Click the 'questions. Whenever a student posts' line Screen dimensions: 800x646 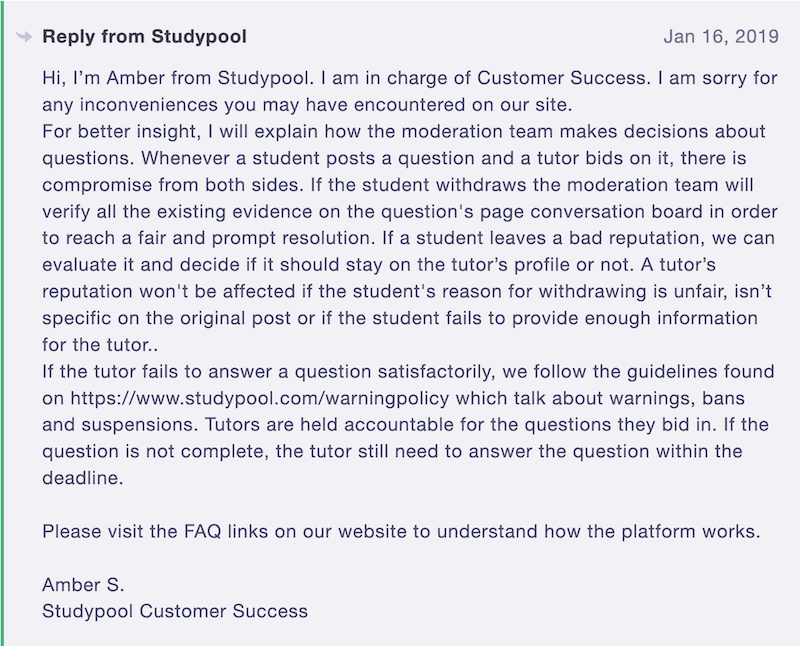click(x=394, y=158)
